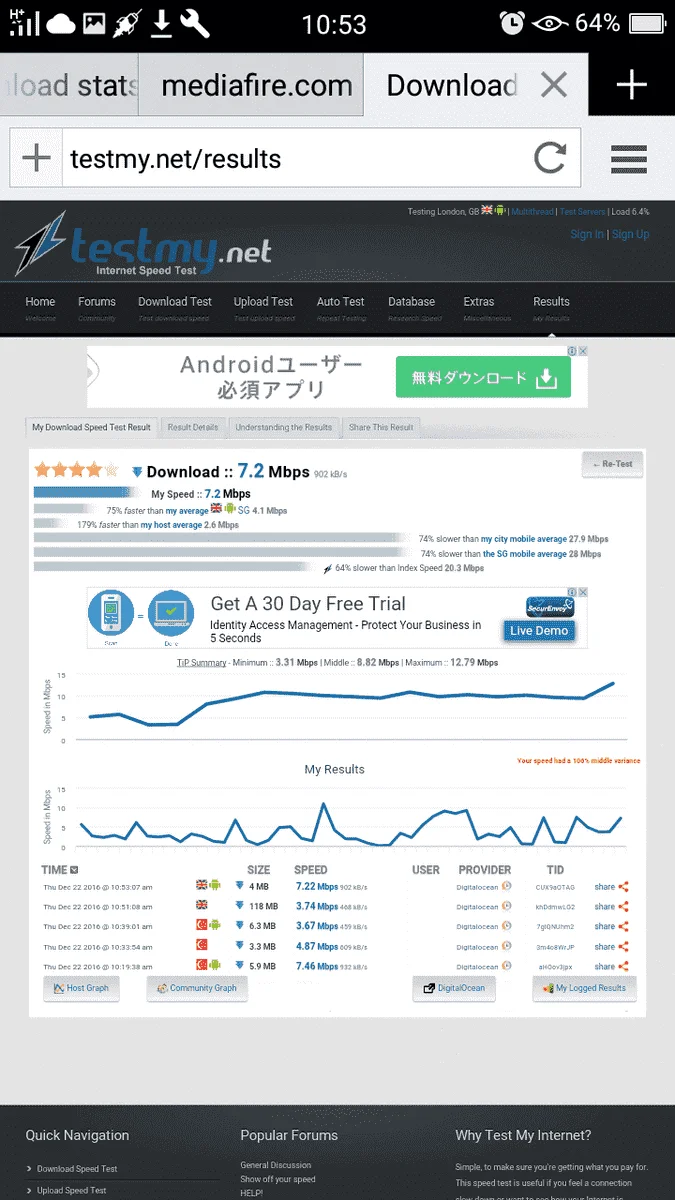Click the Sign Up link
Image resolution: width=675 pixels, height=1200 pixels.
[x=631, y=235]
